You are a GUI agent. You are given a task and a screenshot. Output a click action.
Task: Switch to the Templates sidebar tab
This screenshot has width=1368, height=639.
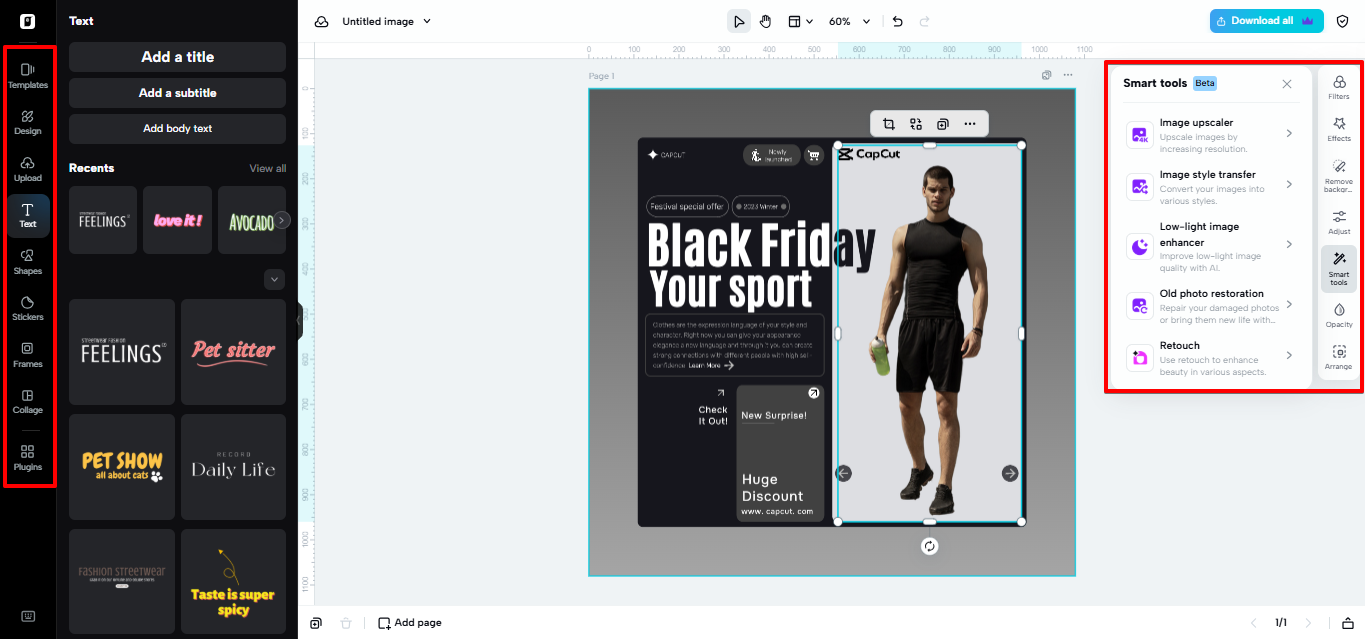pos(28,76)
